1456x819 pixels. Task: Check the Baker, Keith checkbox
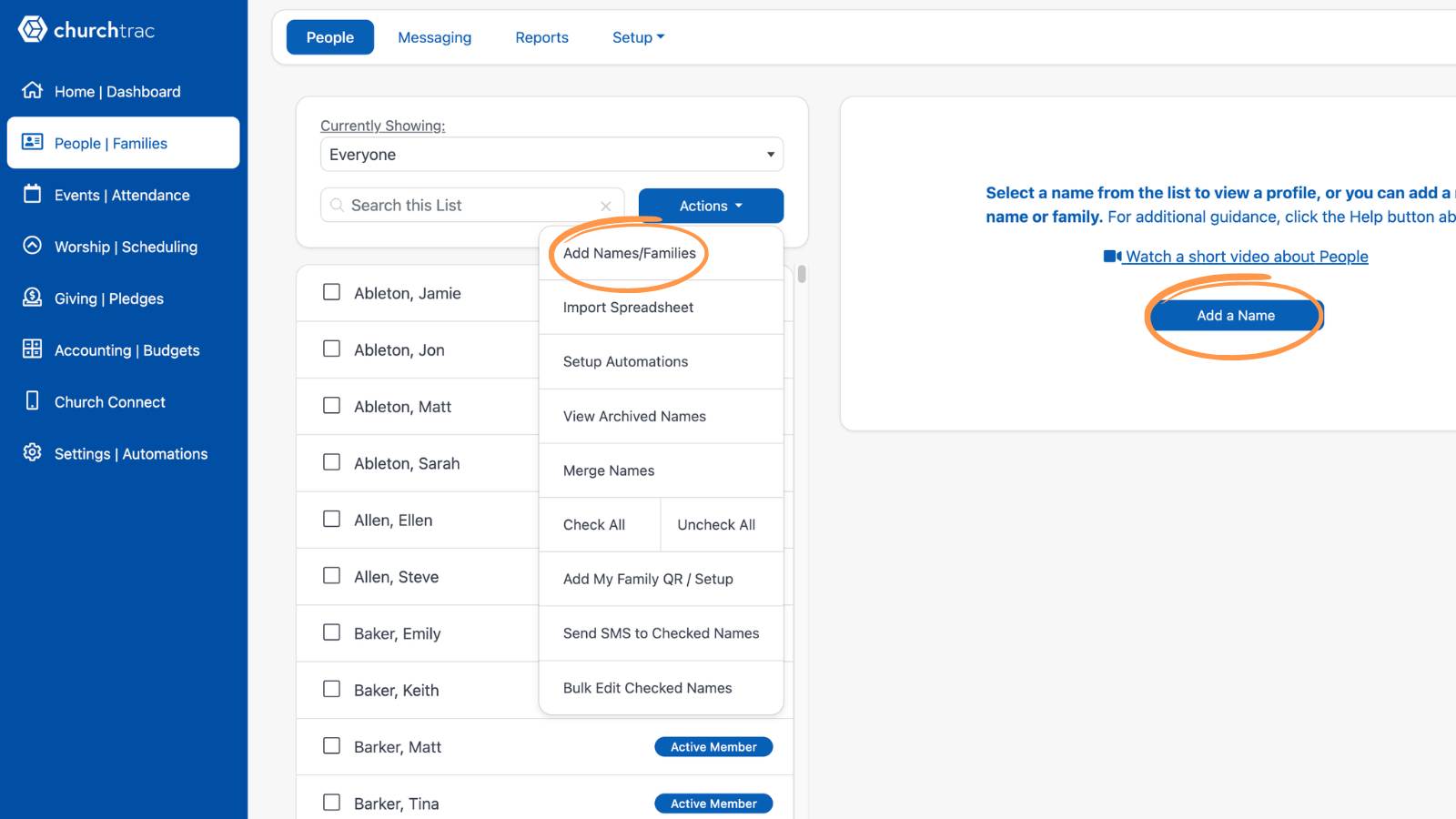click(x=332, y=690)
